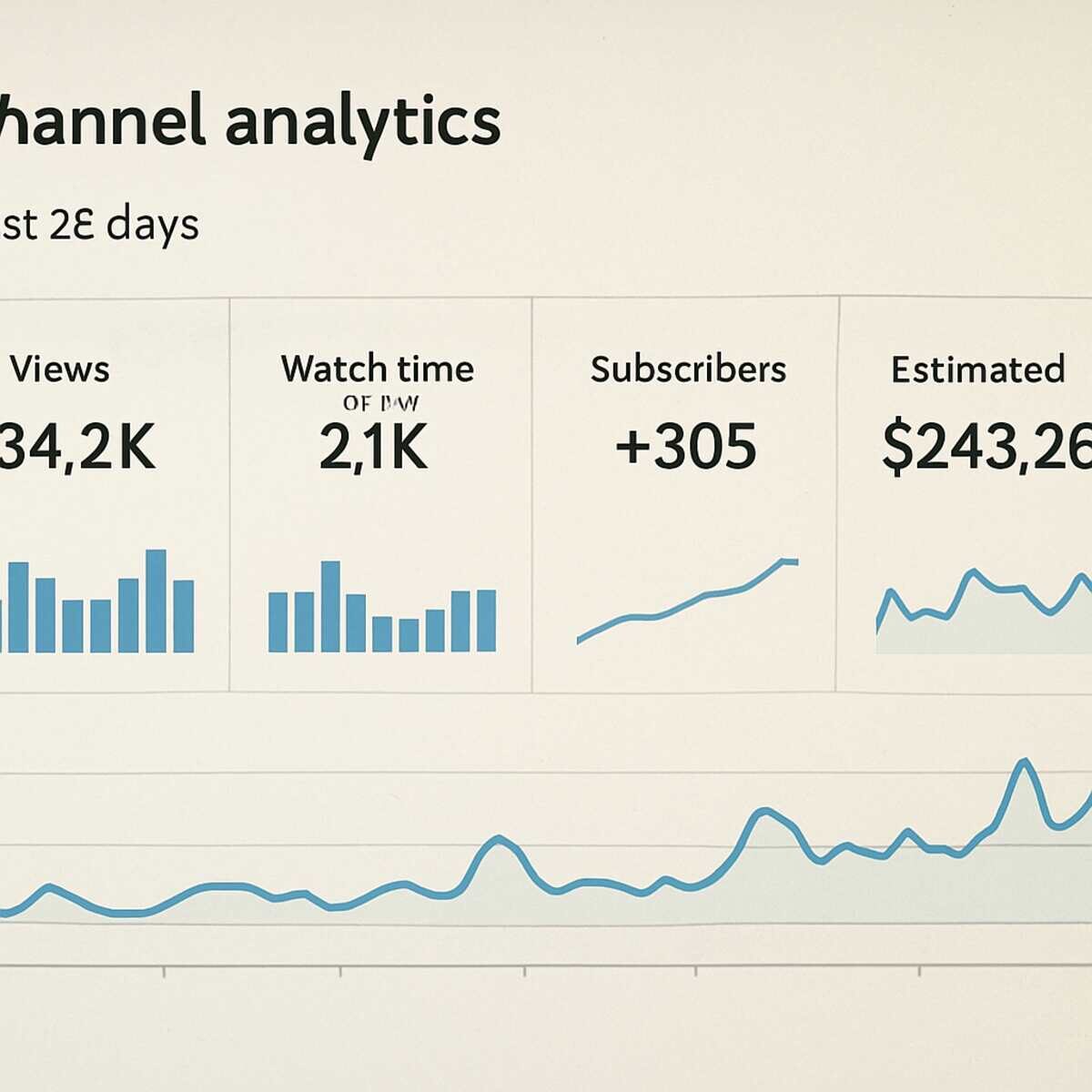This screenshot has height=1092, width=1092.
Task: Click the highest peak on the main chart
Action: [1026, 763]
